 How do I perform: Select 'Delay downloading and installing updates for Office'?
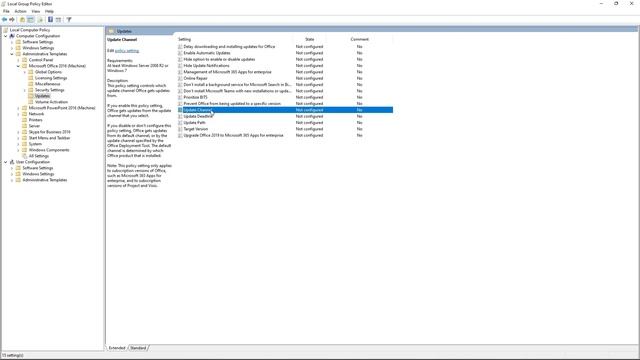(229, 47)
